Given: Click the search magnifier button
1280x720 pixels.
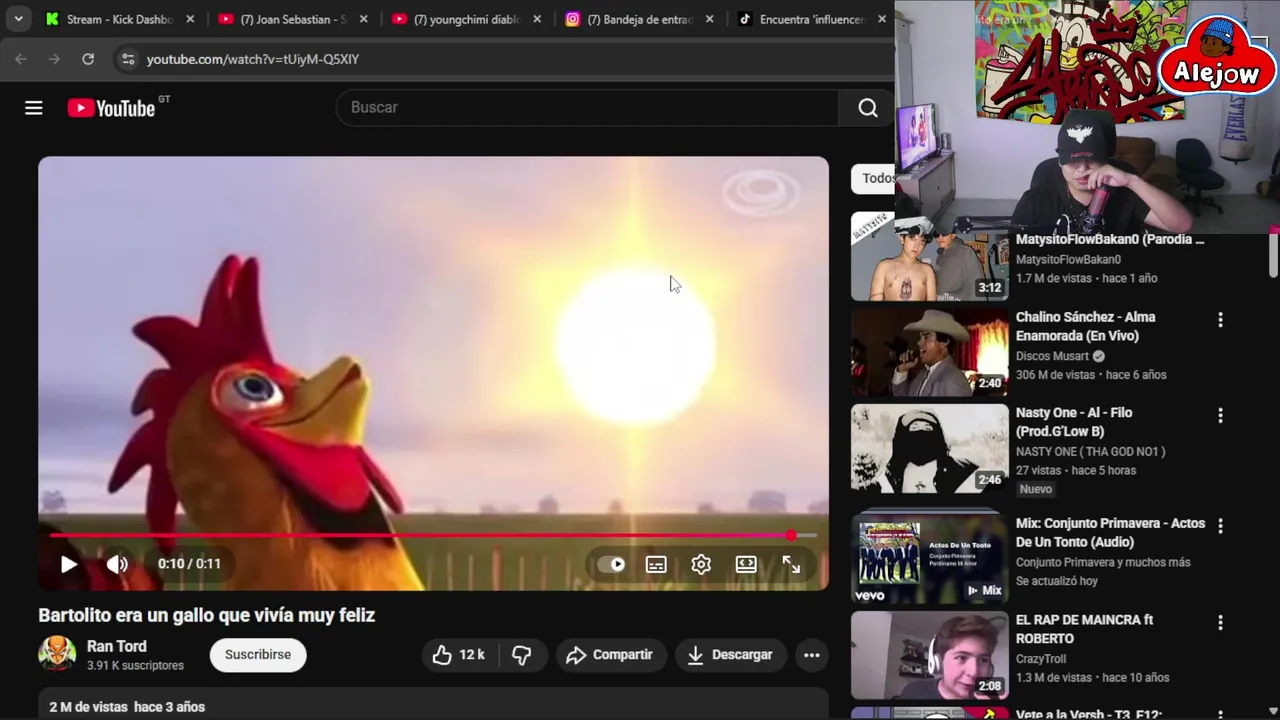Looking at the screenshot, I should 868,107.
